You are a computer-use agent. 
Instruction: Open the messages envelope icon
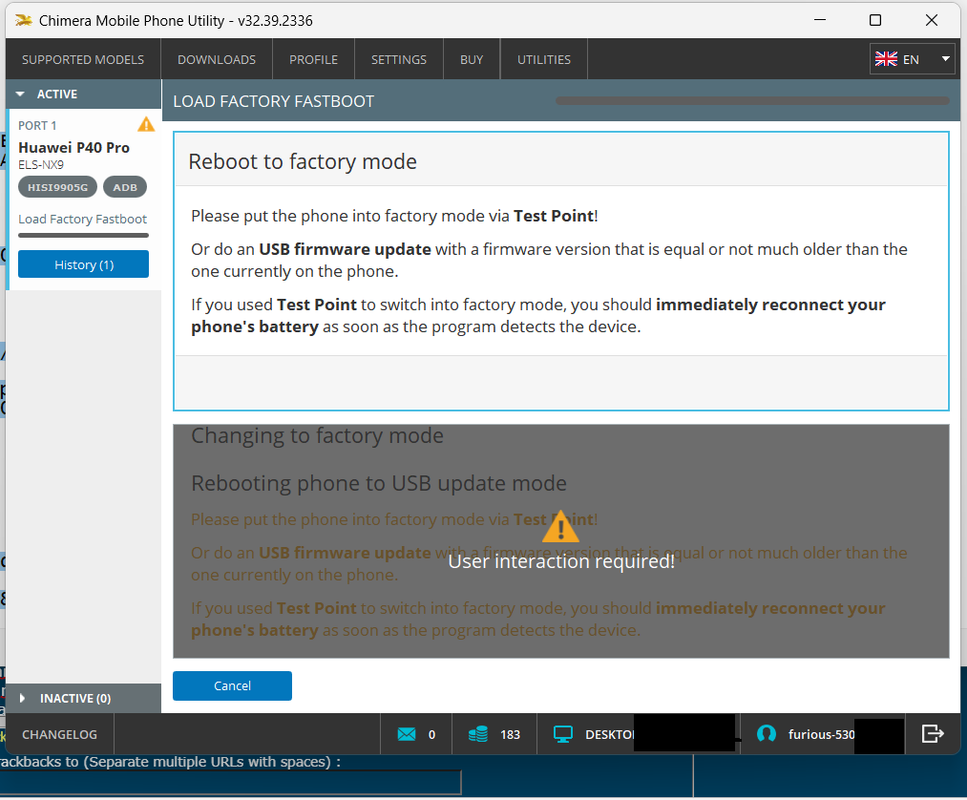(x=406, y=735)
